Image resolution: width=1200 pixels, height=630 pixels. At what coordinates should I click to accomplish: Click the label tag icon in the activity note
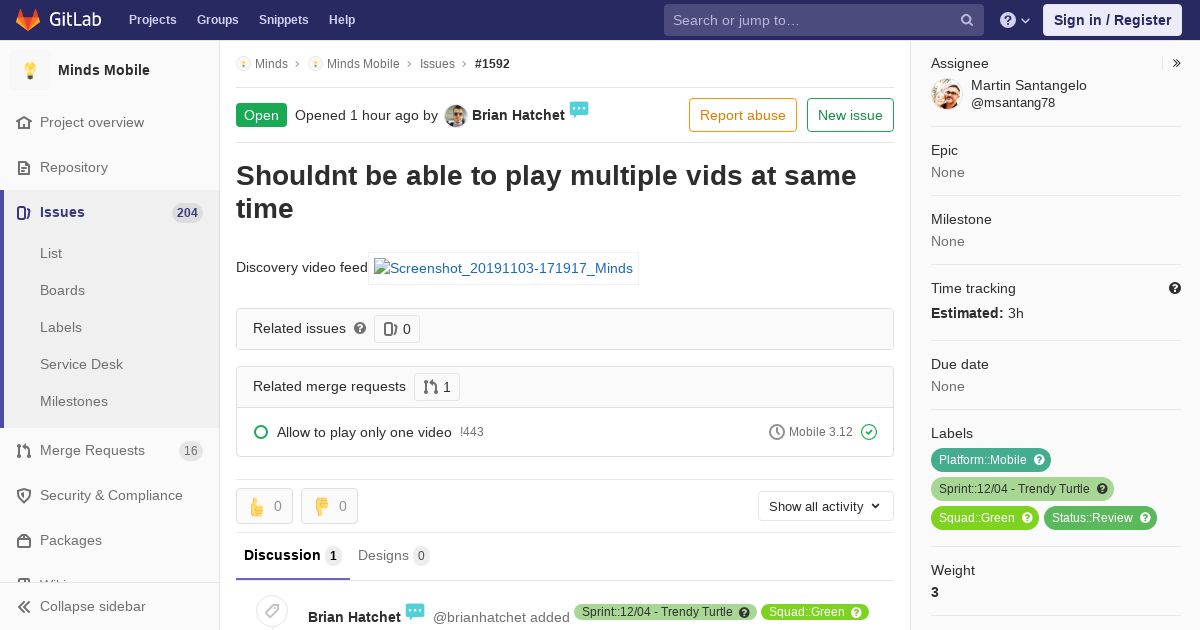point(272,611)
